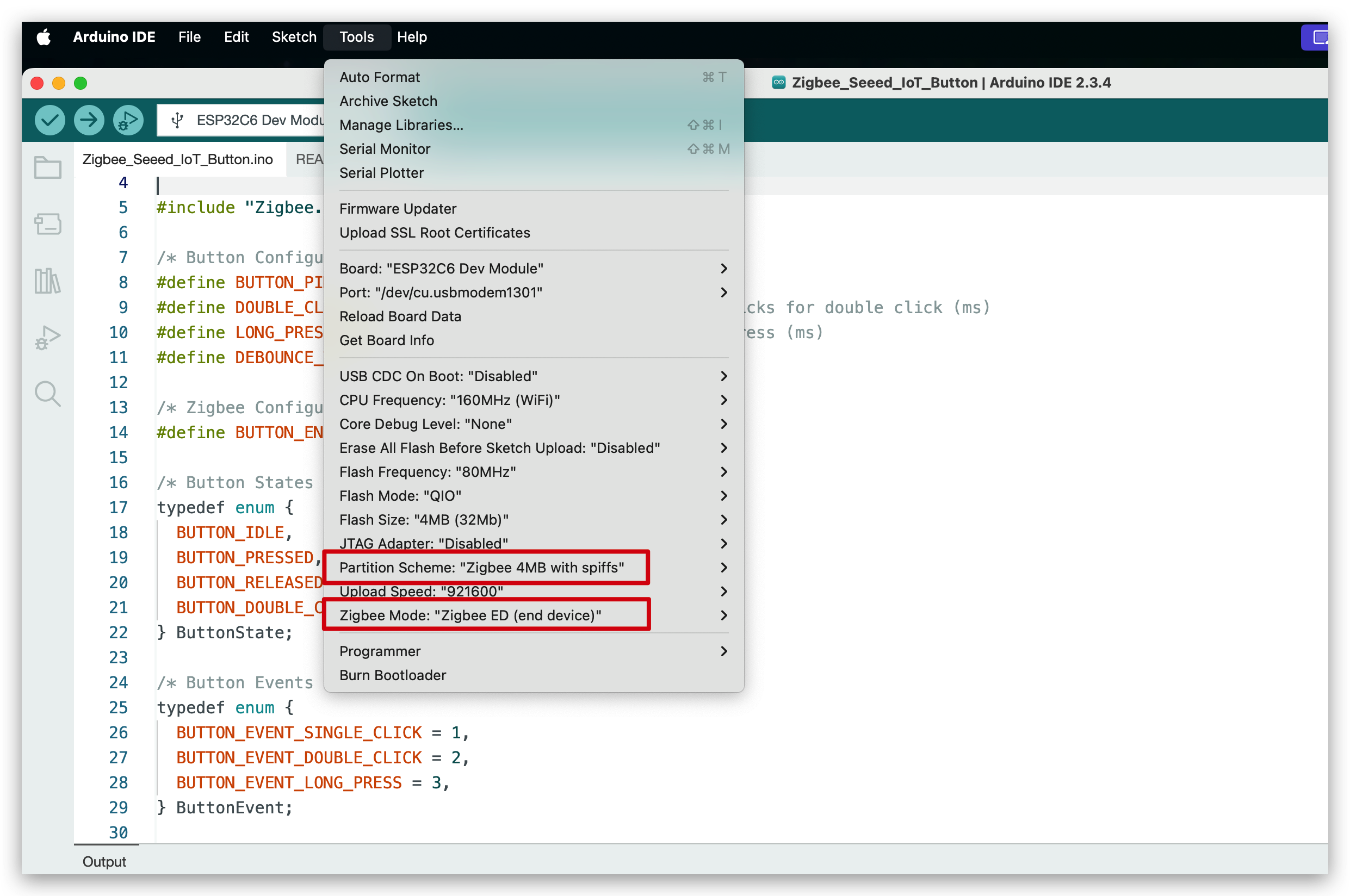Click the Apple menu logo
The image size is (1350, 896).
point(44,37)
